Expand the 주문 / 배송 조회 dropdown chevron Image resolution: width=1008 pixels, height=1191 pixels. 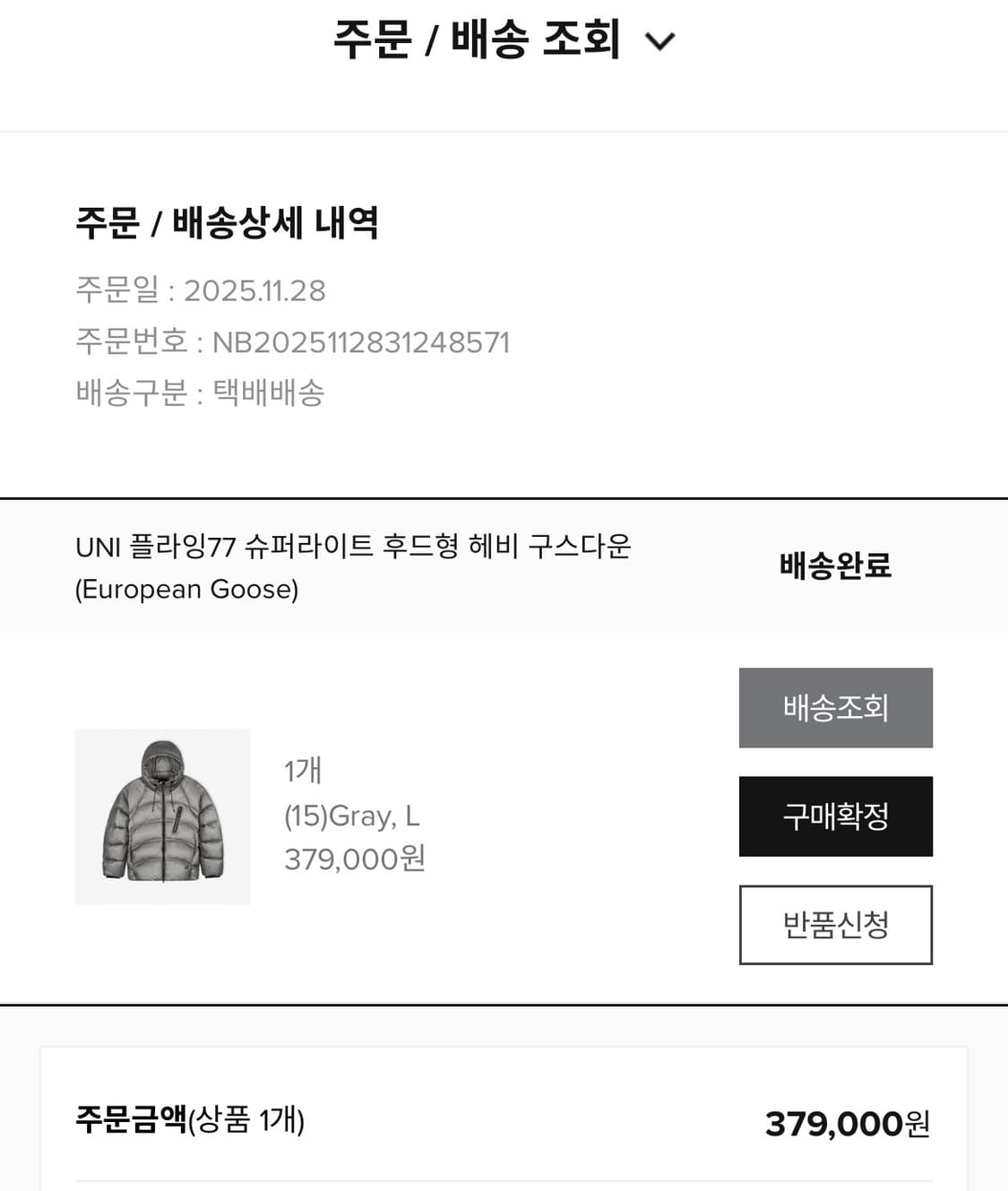tap(660, 40)
